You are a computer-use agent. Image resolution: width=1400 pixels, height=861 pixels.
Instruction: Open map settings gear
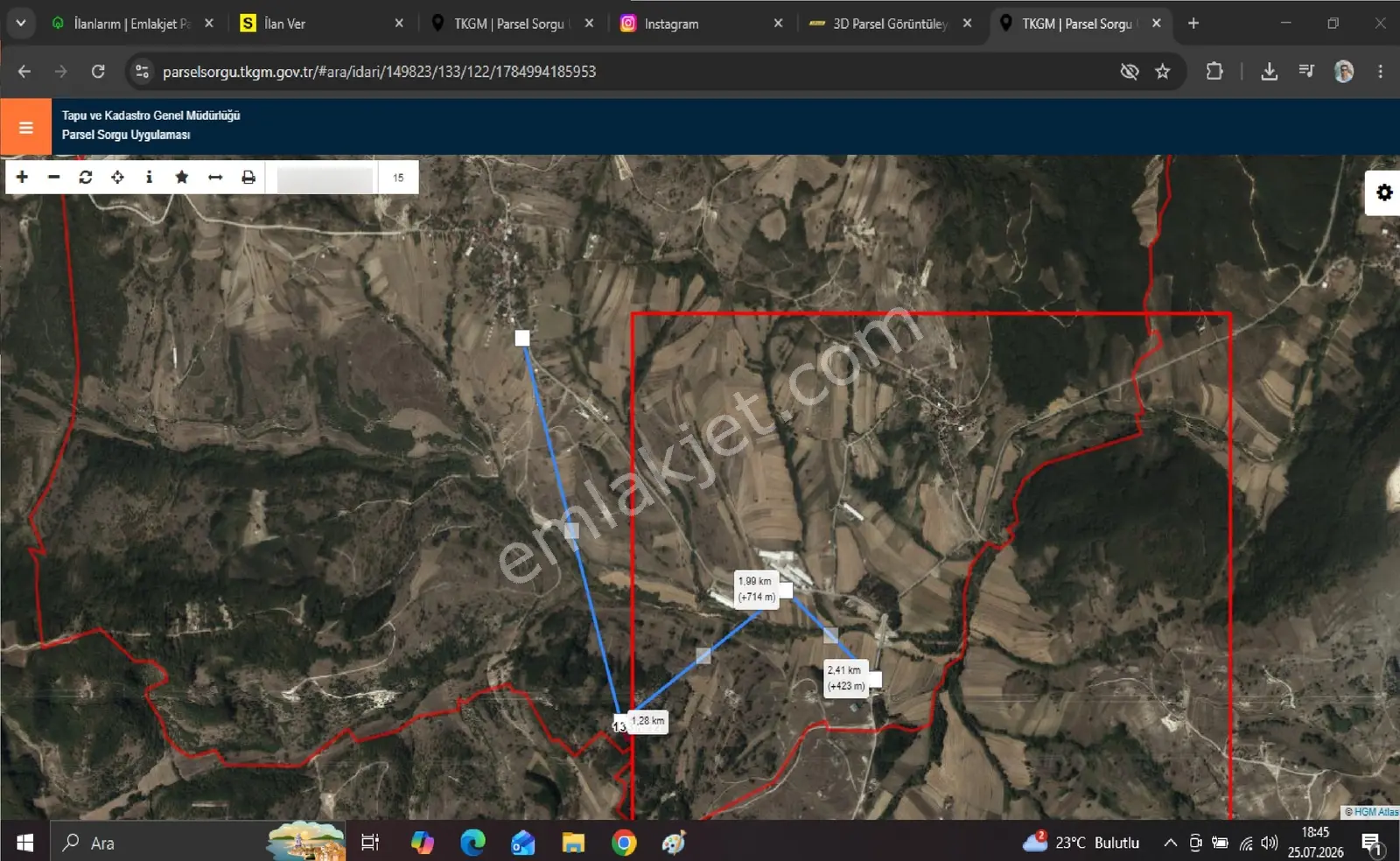[x=1383, y=192]
